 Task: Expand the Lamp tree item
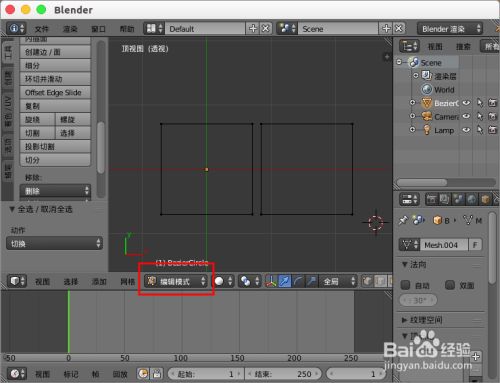pyautogui.click(x=412, y=129)
